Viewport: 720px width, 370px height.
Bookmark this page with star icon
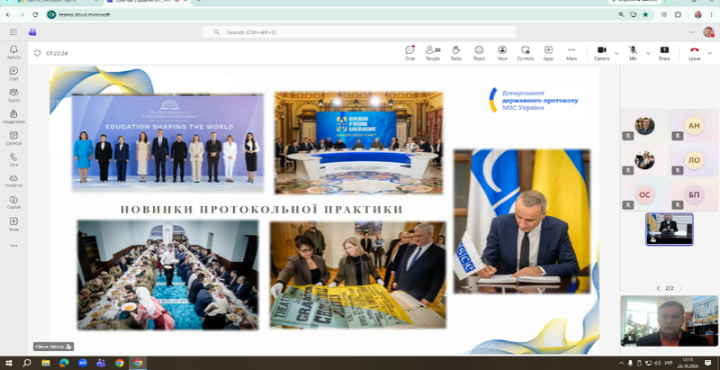pyautogui.click(x=646, y=15)
